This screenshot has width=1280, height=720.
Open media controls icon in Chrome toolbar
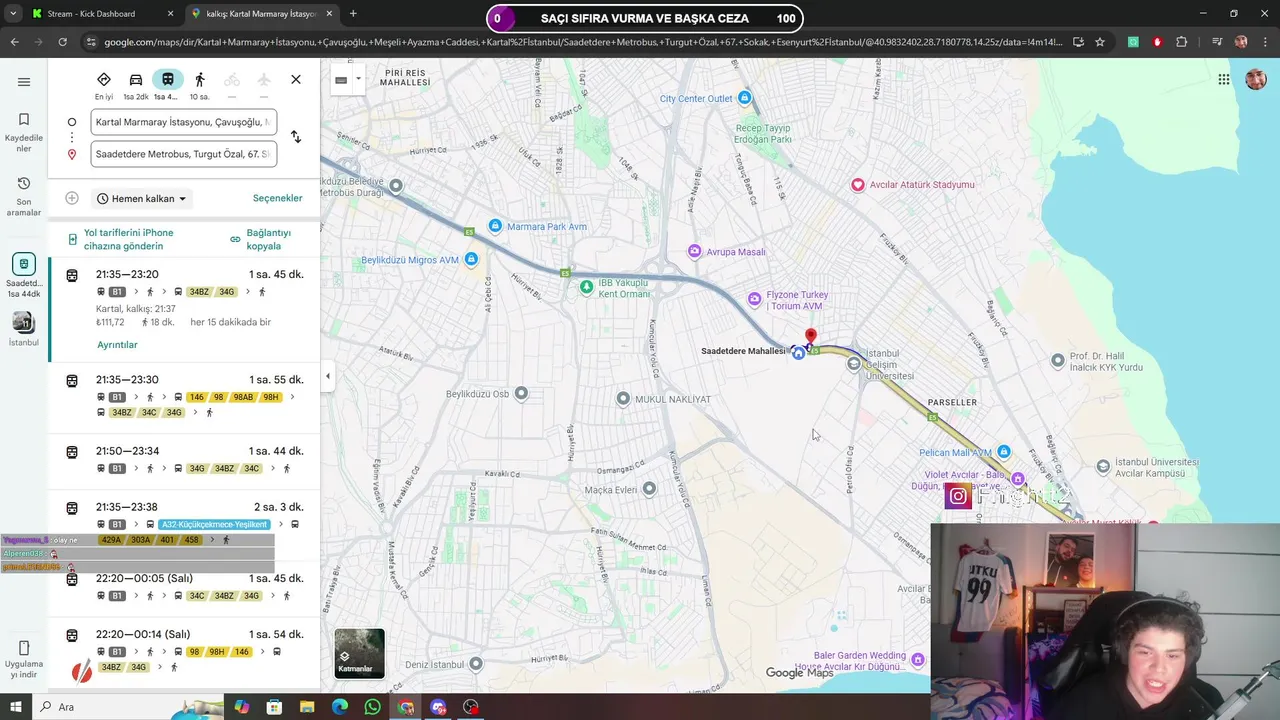click(x=1216, y=42)
